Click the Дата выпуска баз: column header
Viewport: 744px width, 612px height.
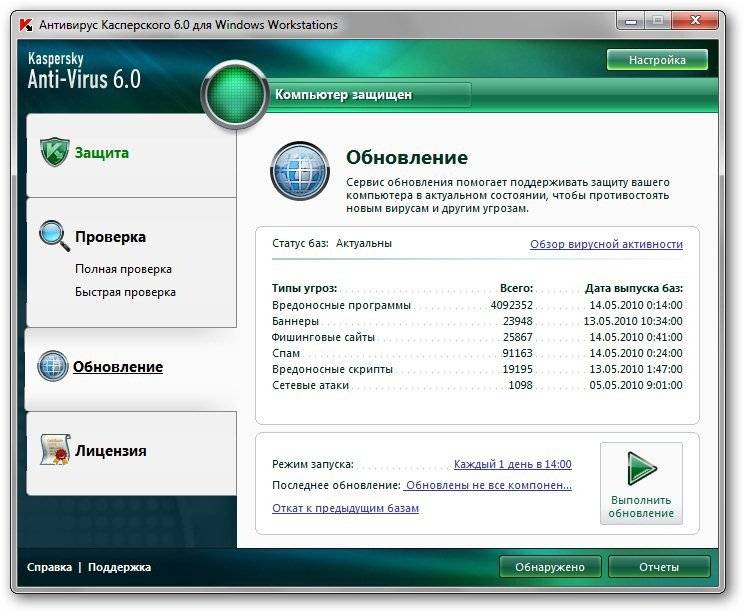634,288
